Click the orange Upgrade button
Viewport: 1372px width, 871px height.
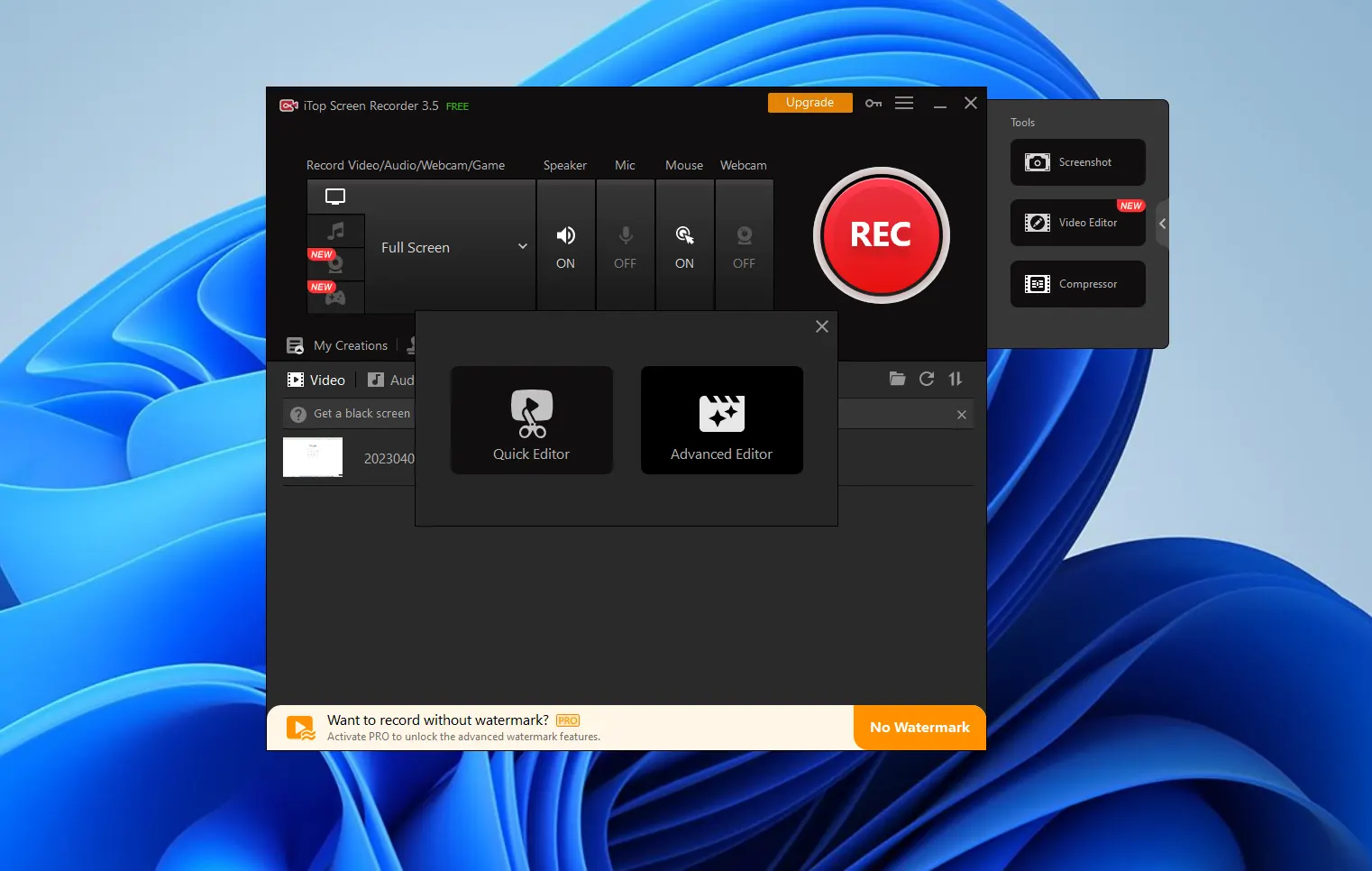(809, 103)
